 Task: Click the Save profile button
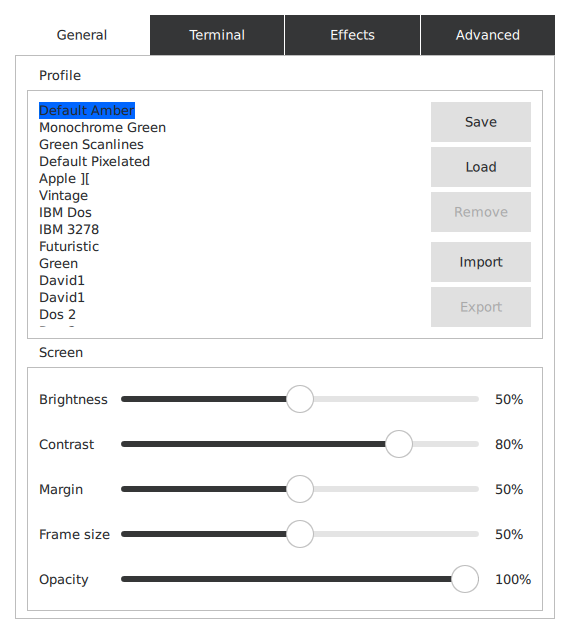point(481,122)
